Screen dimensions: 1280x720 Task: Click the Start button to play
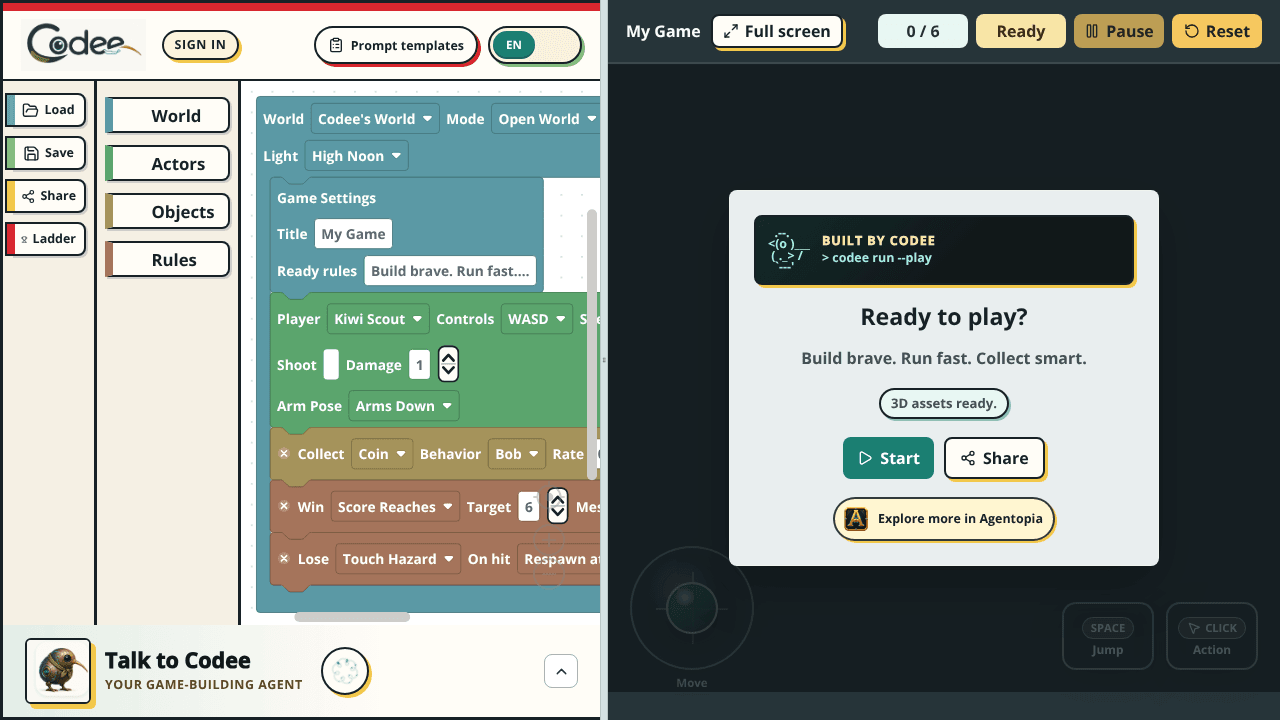(888, 458)
